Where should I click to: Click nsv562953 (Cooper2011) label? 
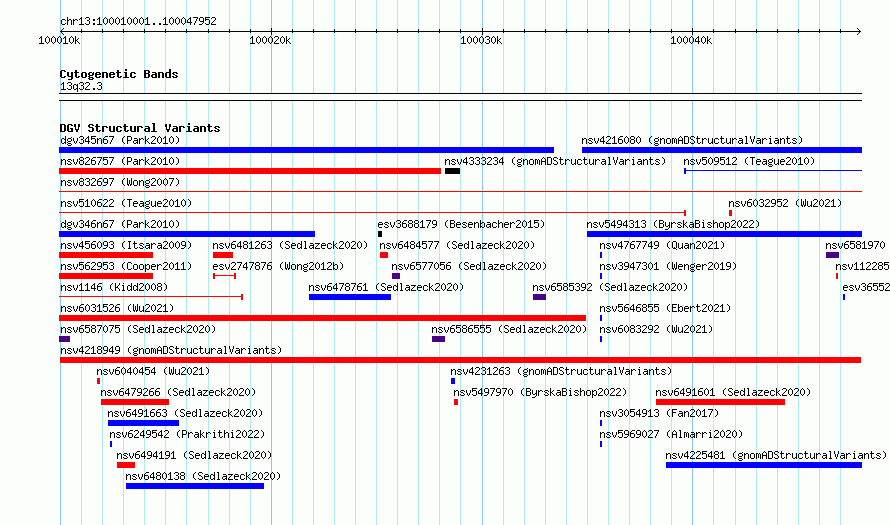click(126, 266)
